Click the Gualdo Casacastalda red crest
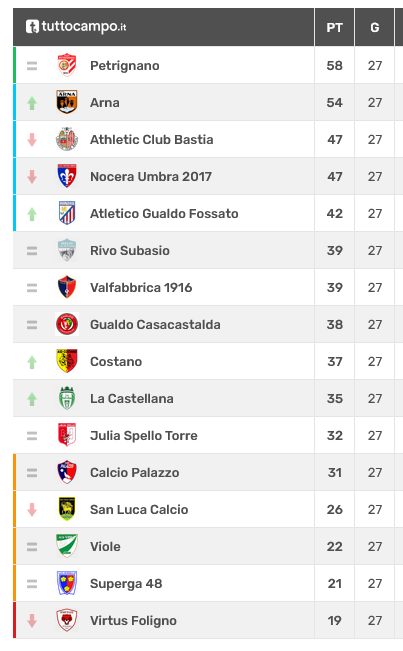The height and width of the screenshot is (651, 403). click(x=67, y=324)
